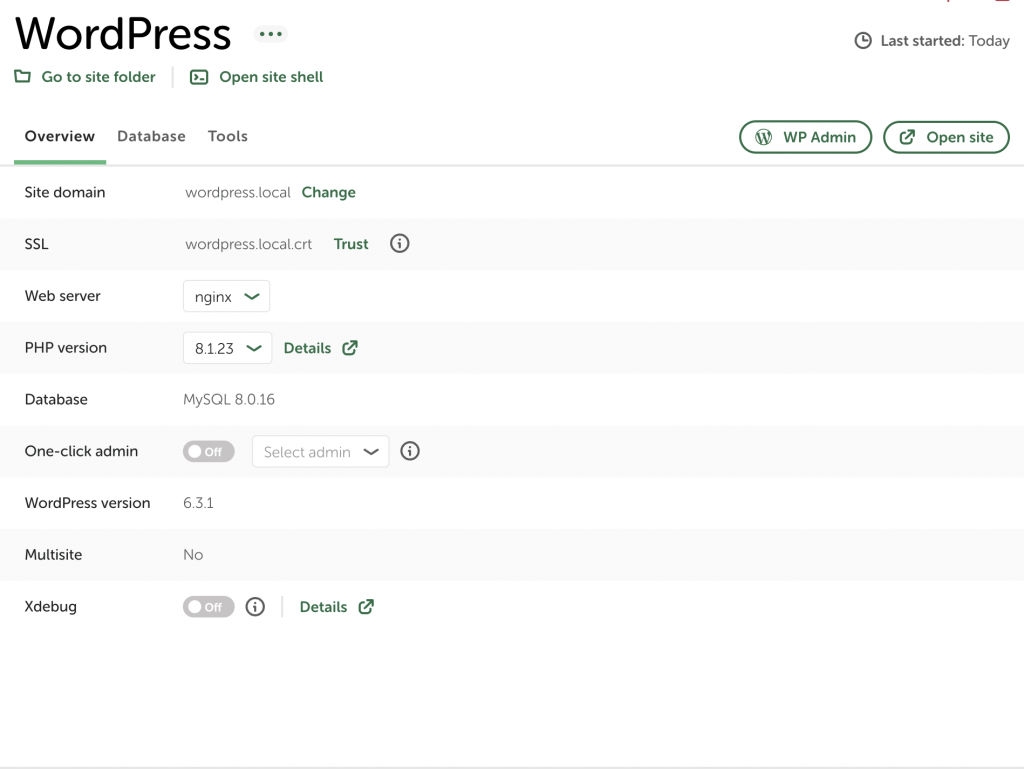Image resolution: width=1024 pixels, height=769 pixels.
Task: Click the terminal icon for site shell
Action: [x=199, y=77]
